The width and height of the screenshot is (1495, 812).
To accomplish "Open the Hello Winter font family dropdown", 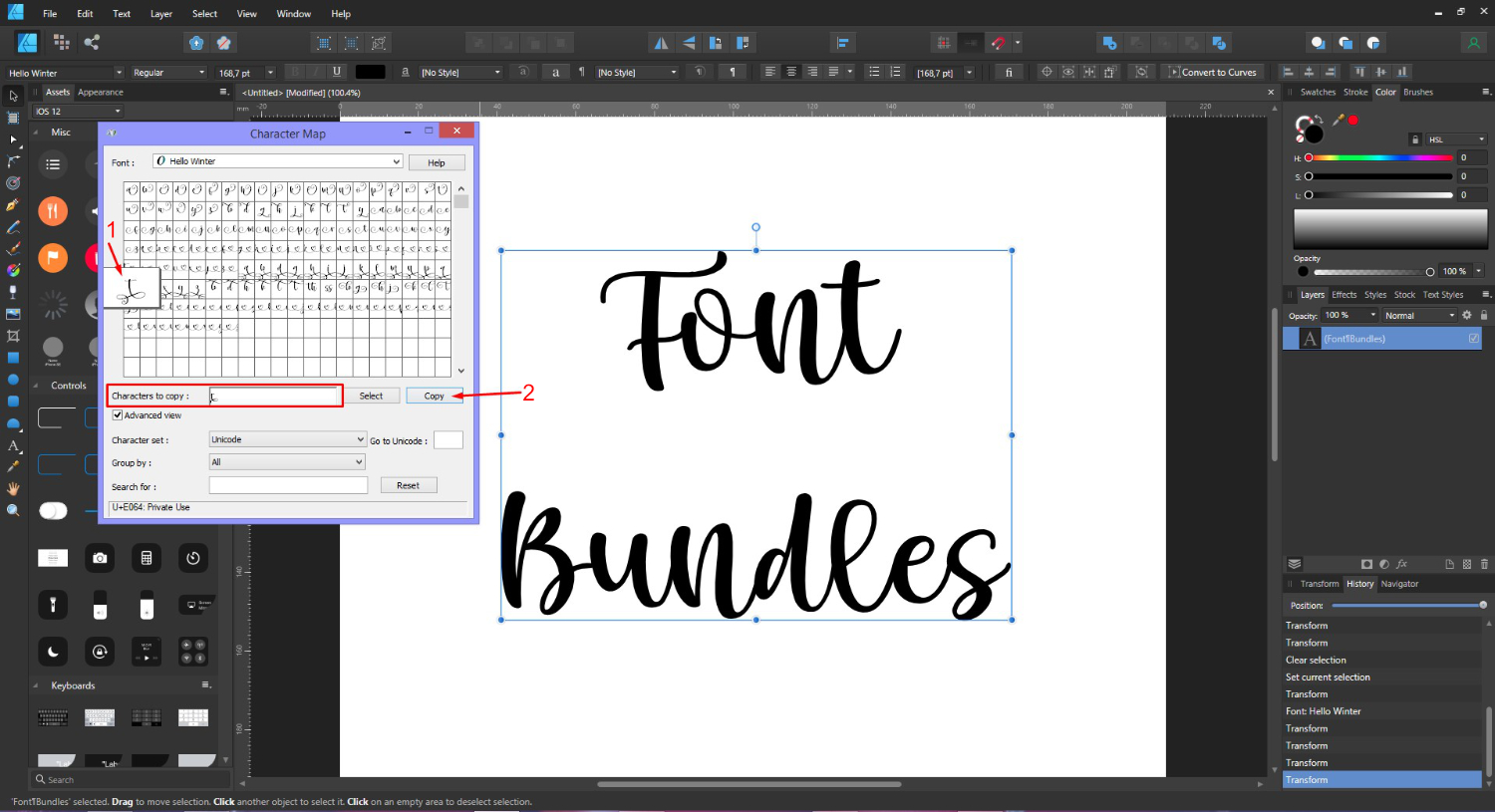I will pyautogui.click(x=65, y=73).
